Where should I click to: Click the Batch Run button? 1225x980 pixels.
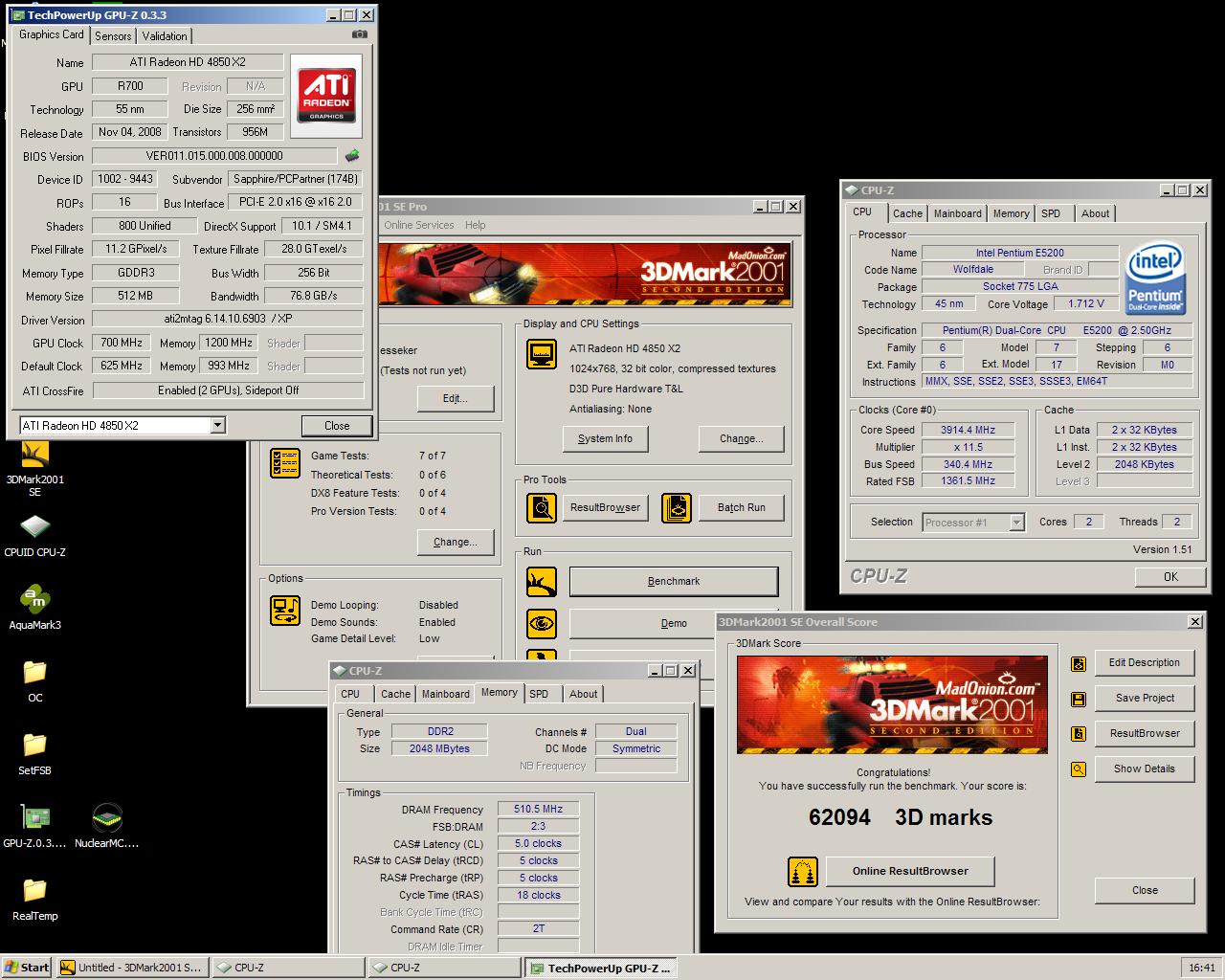[742, 507]
